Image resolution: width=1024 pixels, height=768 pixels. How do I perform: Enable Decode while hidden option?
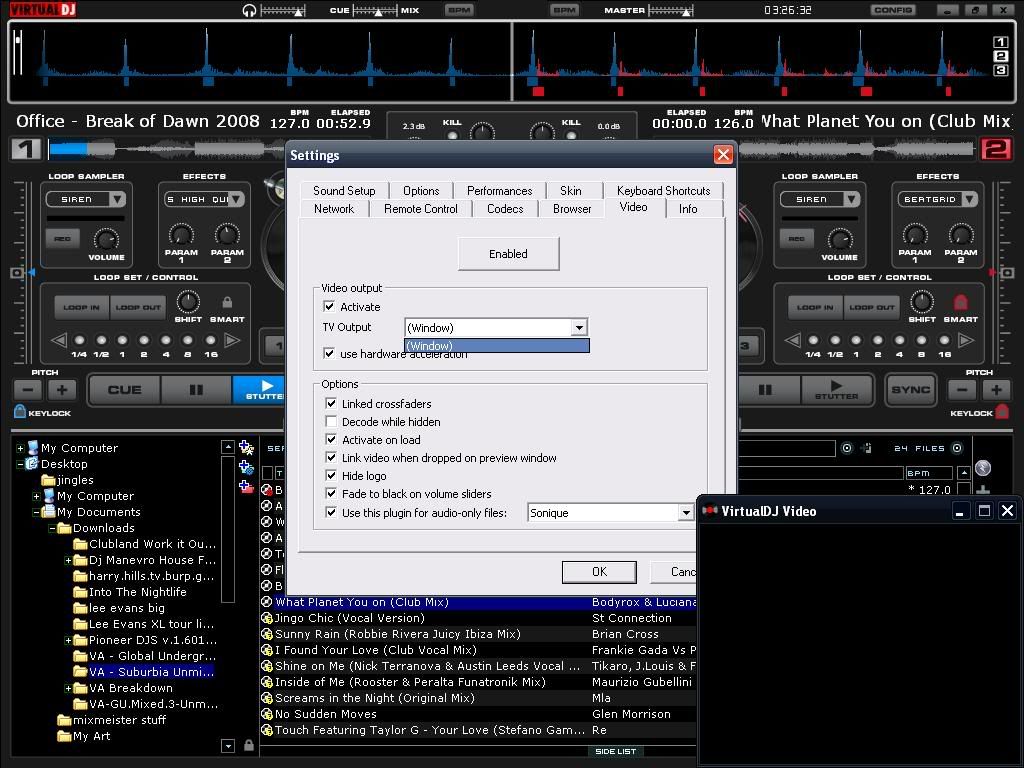(331, 422)
